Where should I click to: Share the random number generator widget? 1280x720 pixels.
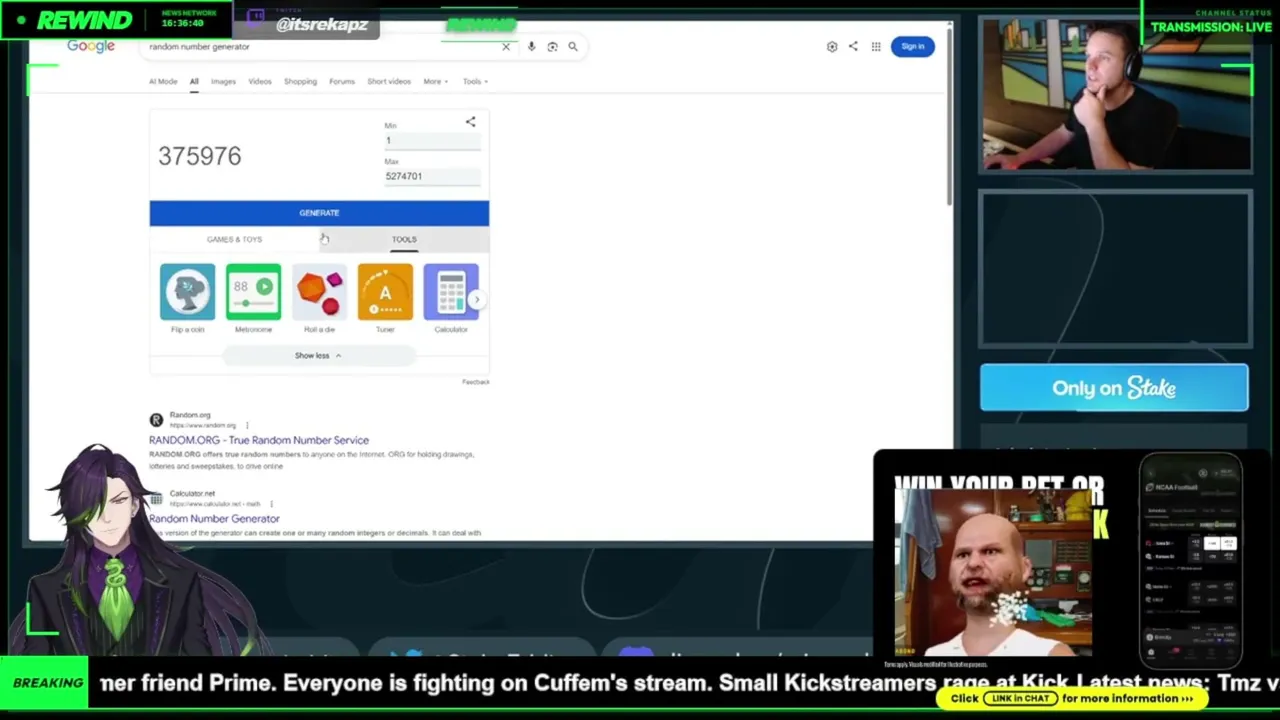coord(470,122)
